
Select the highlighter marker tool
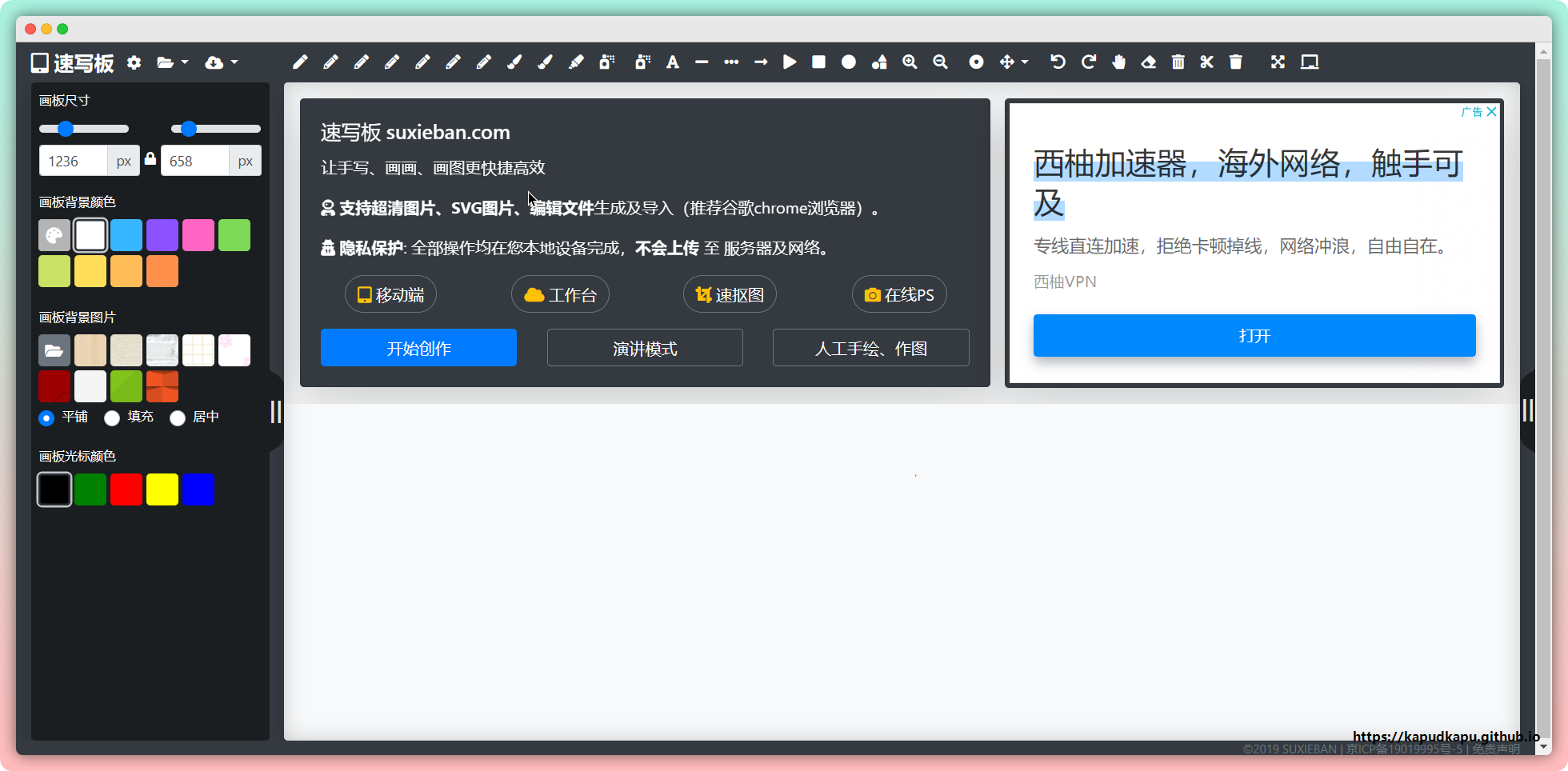[576, 62]
